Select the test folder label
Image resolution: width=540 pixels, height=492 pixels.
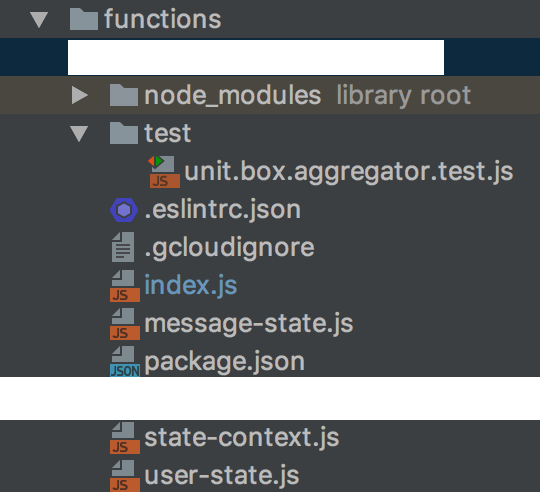pos(167,133)
